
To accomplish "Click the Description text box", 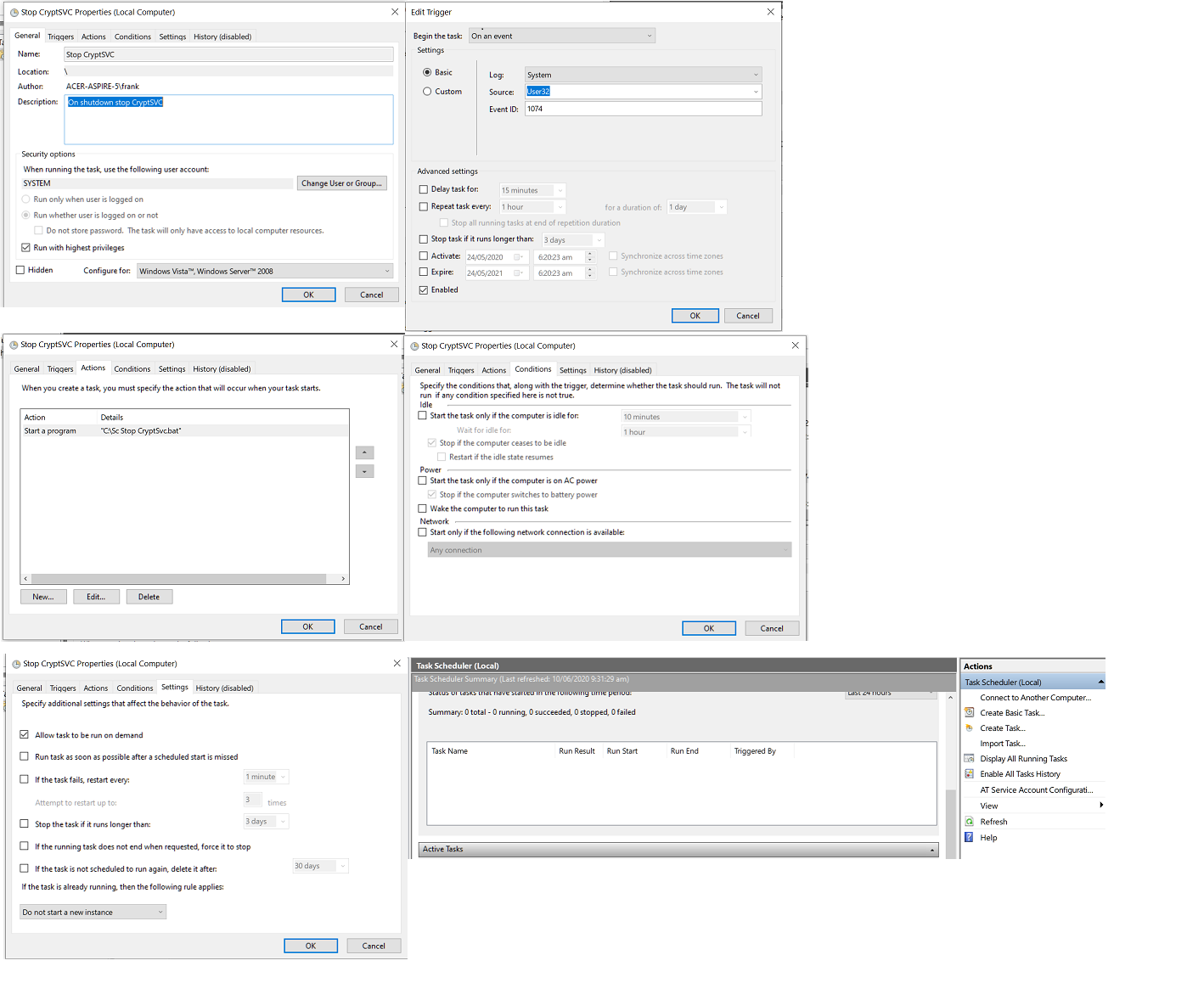I will click(x=228, y=119).
